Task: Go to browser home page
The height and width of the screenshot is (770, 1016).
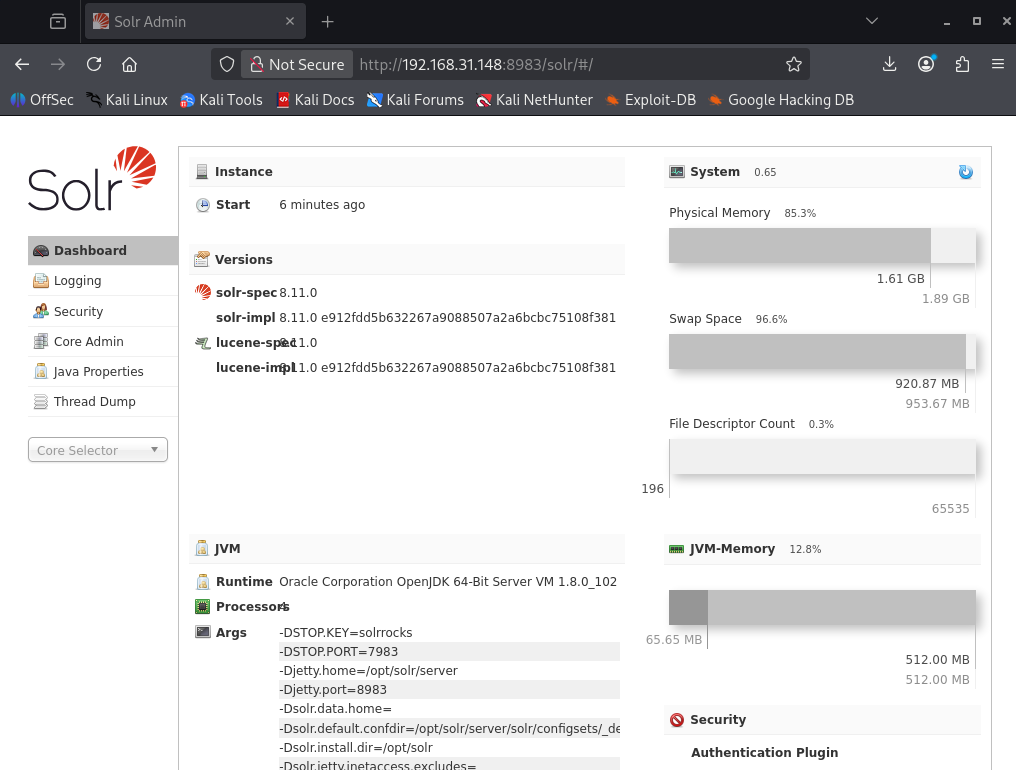Action: click(129, 64)
